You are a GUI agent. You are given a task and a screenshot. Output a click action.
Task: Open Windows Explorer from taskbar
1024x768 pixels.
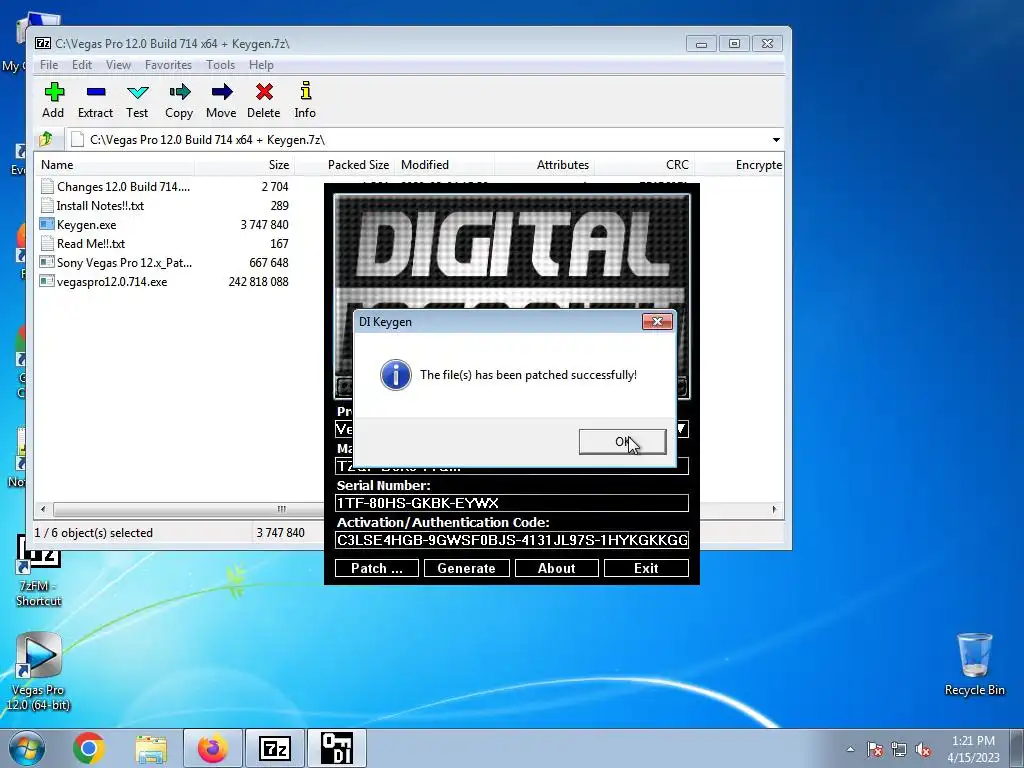pyautogui.click(x=151, y=748)
